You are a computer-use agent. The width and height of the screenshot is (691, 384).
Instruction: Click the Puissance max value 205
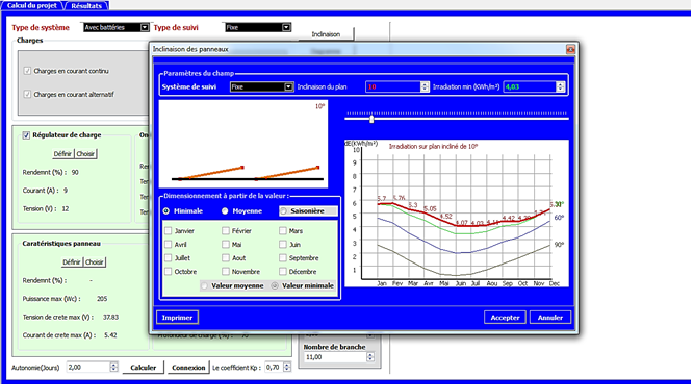click(102, 299)
